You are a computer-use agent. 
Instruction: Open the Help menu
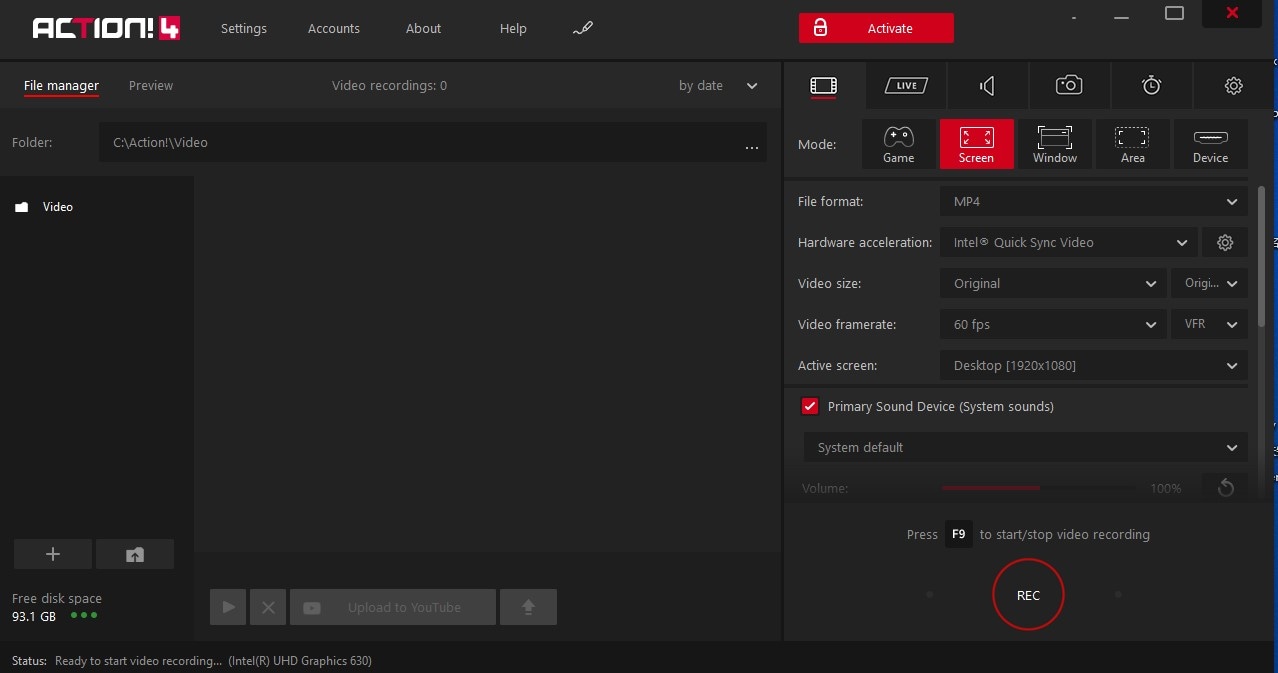pos(513,28)
